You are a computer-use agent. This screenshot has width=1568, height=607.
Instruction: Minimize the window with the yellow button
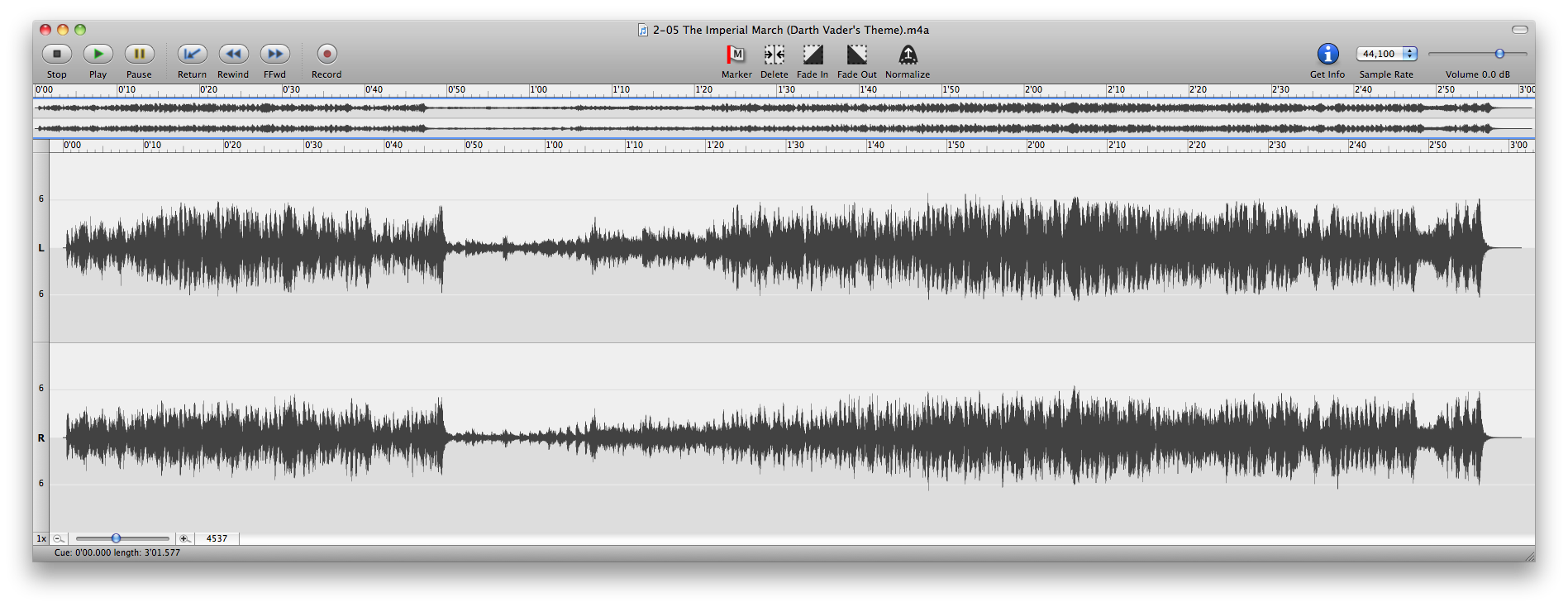tap(63, 30)
